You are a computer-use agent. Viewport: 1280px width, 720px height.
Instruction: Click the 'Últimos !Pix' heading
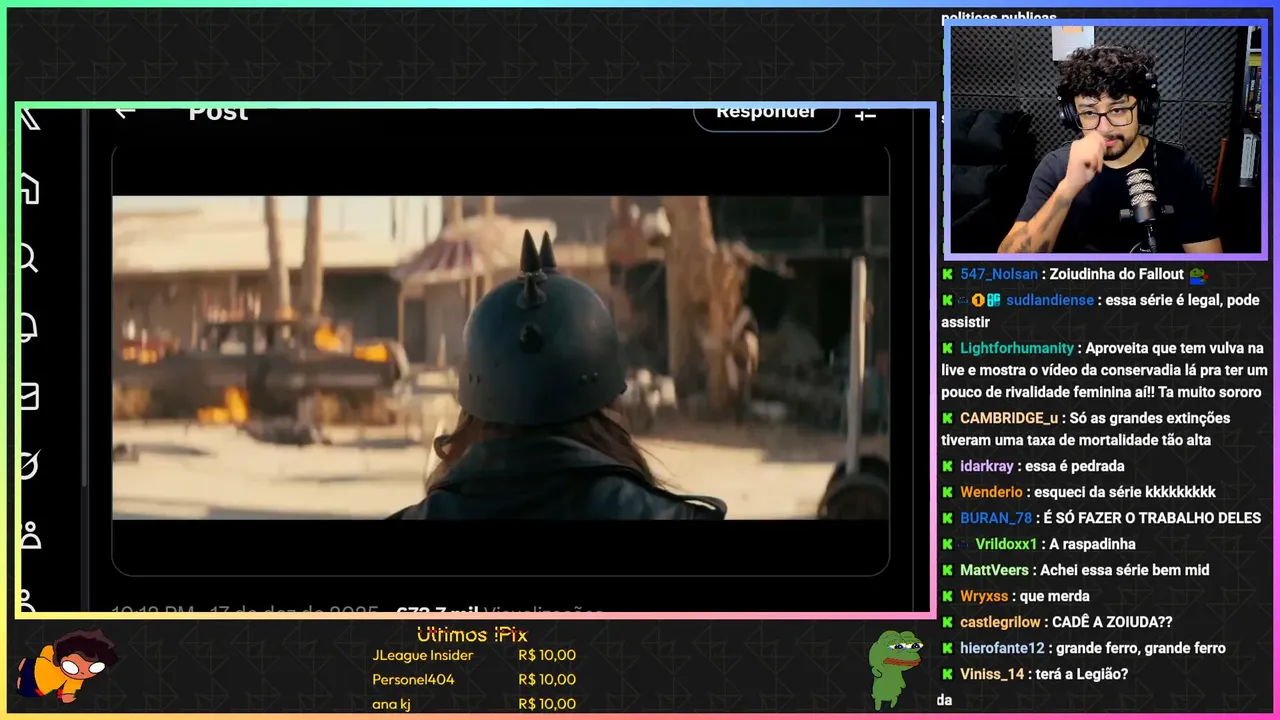point(472,635)
